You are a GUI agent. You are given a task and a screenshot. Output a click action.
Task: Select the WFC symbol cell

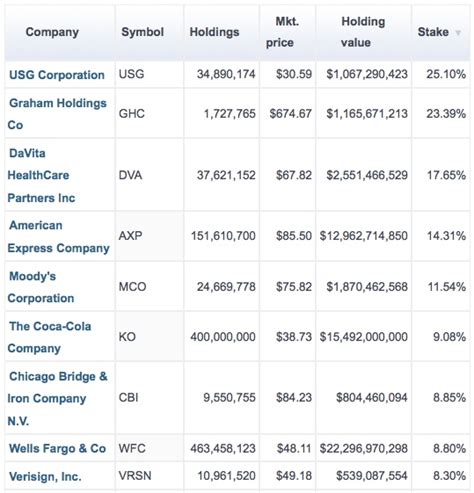click(x=149, y=448)
